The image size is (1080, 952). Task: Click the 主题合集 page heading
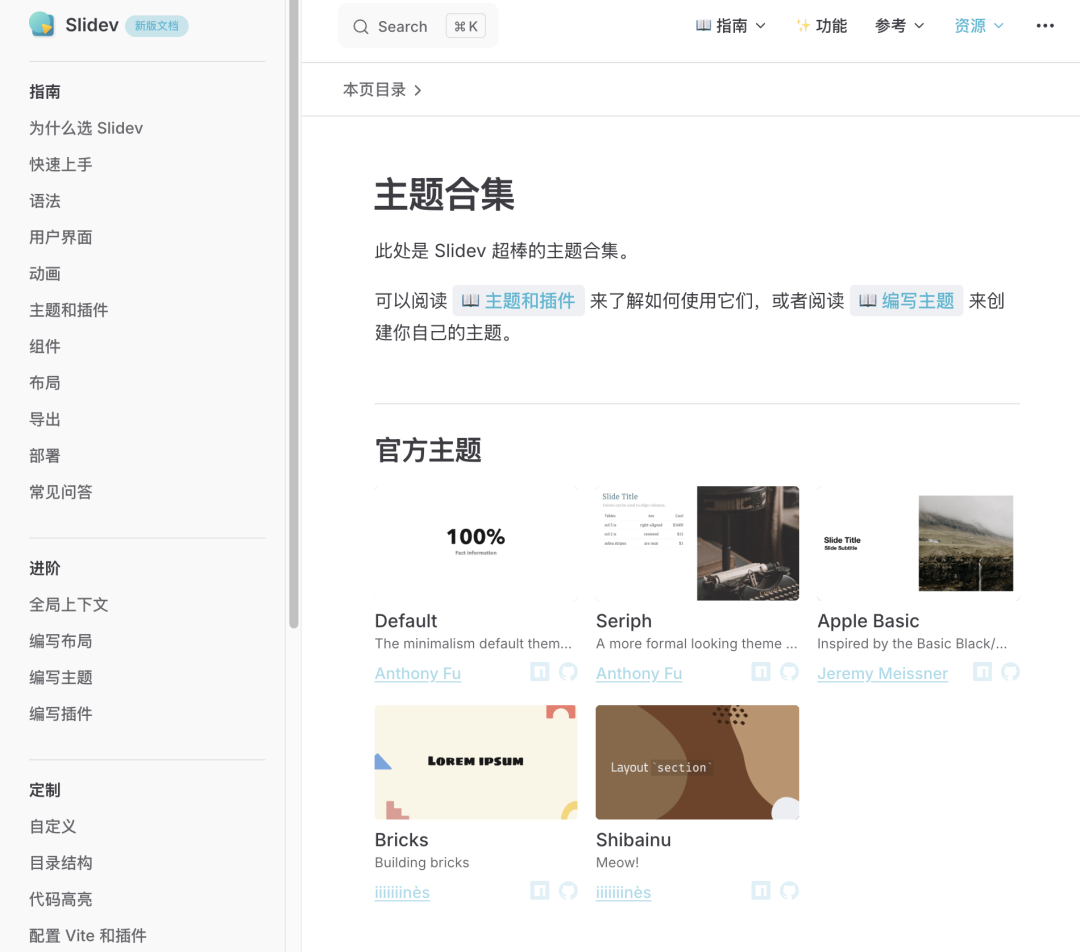(444, 194)
